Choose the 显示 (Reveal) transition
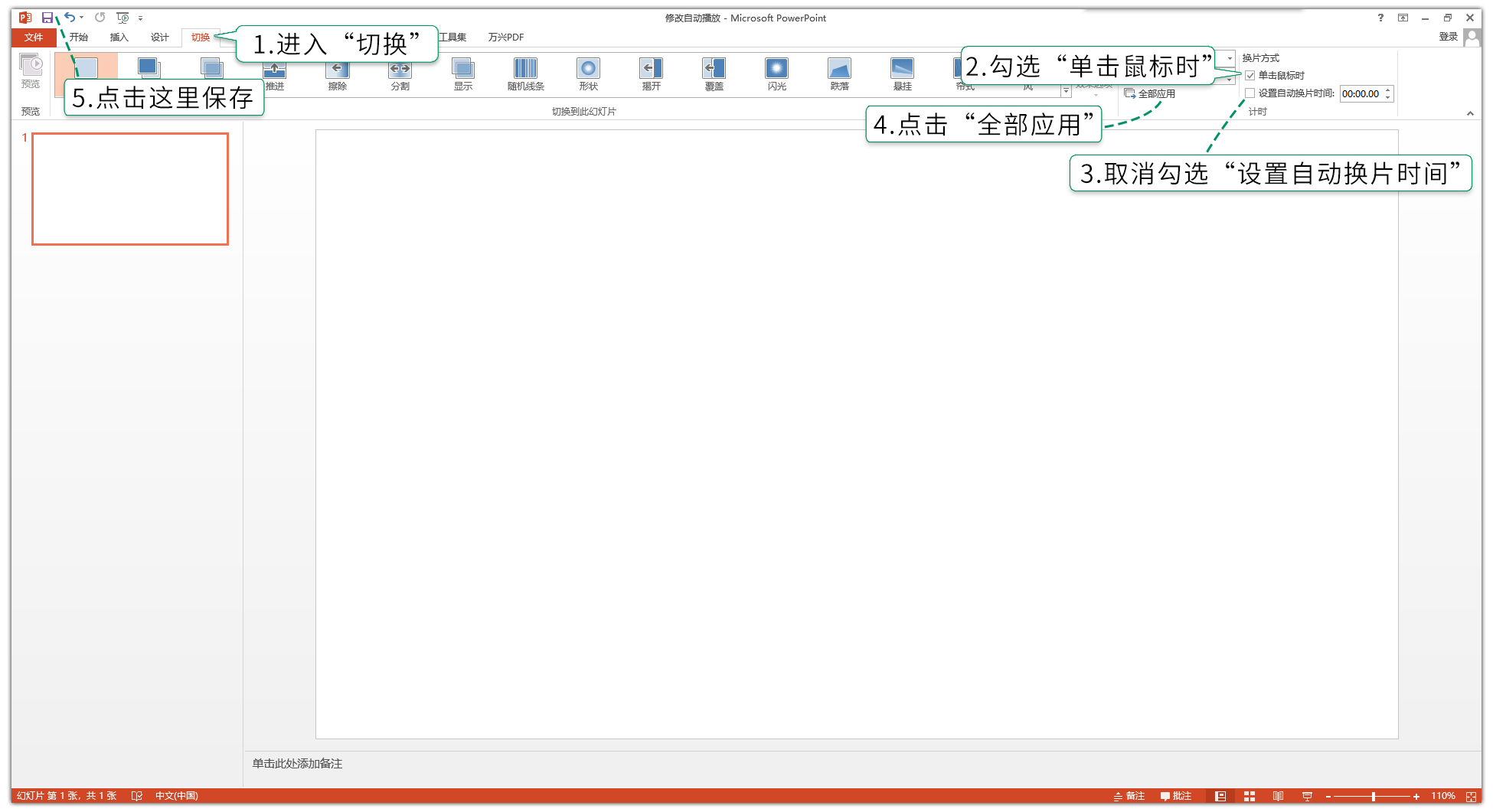Image resolution: width=1493 pixels, height=812 pixels. pos(463,74)
